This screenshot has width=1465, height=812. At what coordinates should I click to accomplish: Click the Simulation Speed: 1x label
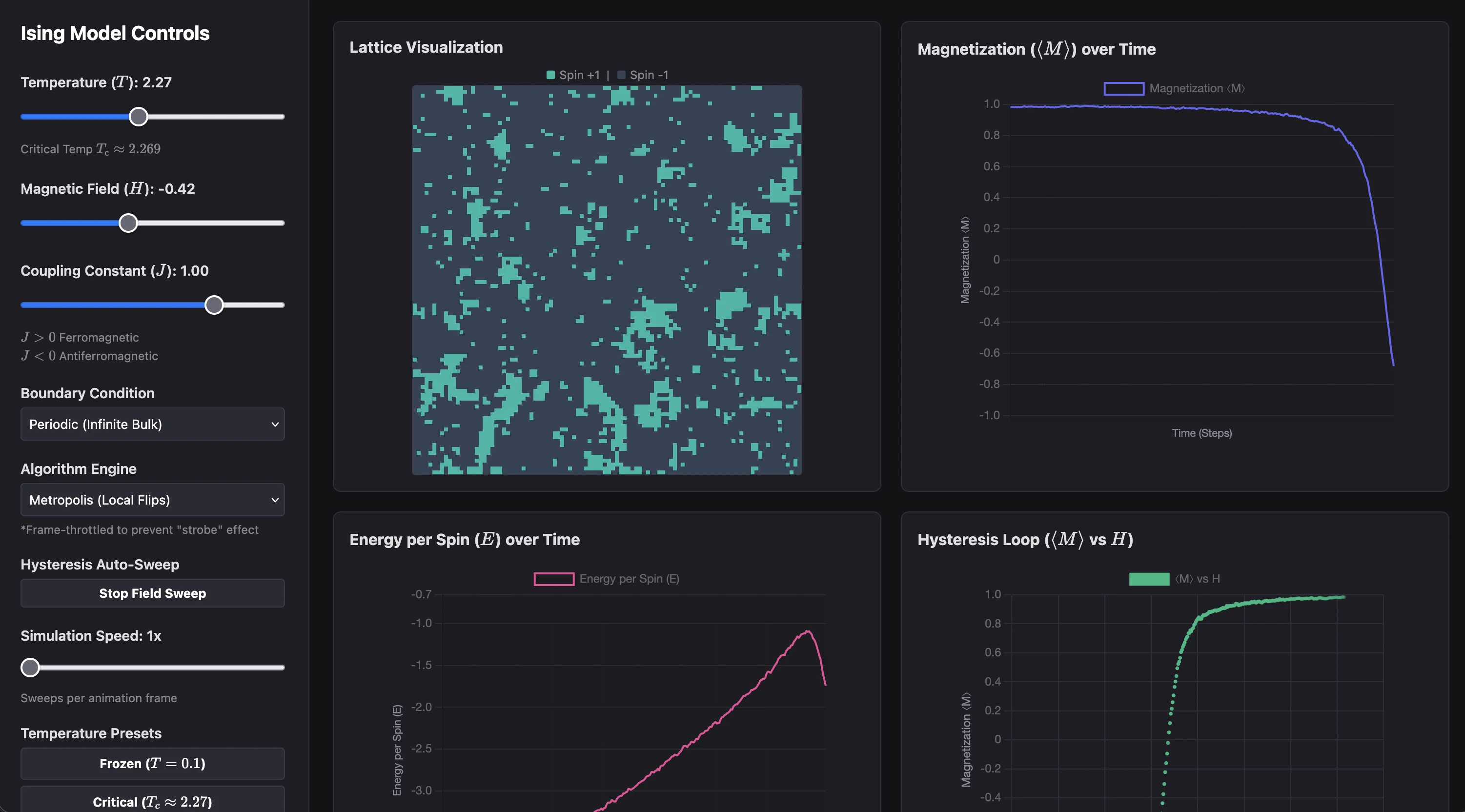(x=91, y=636)
